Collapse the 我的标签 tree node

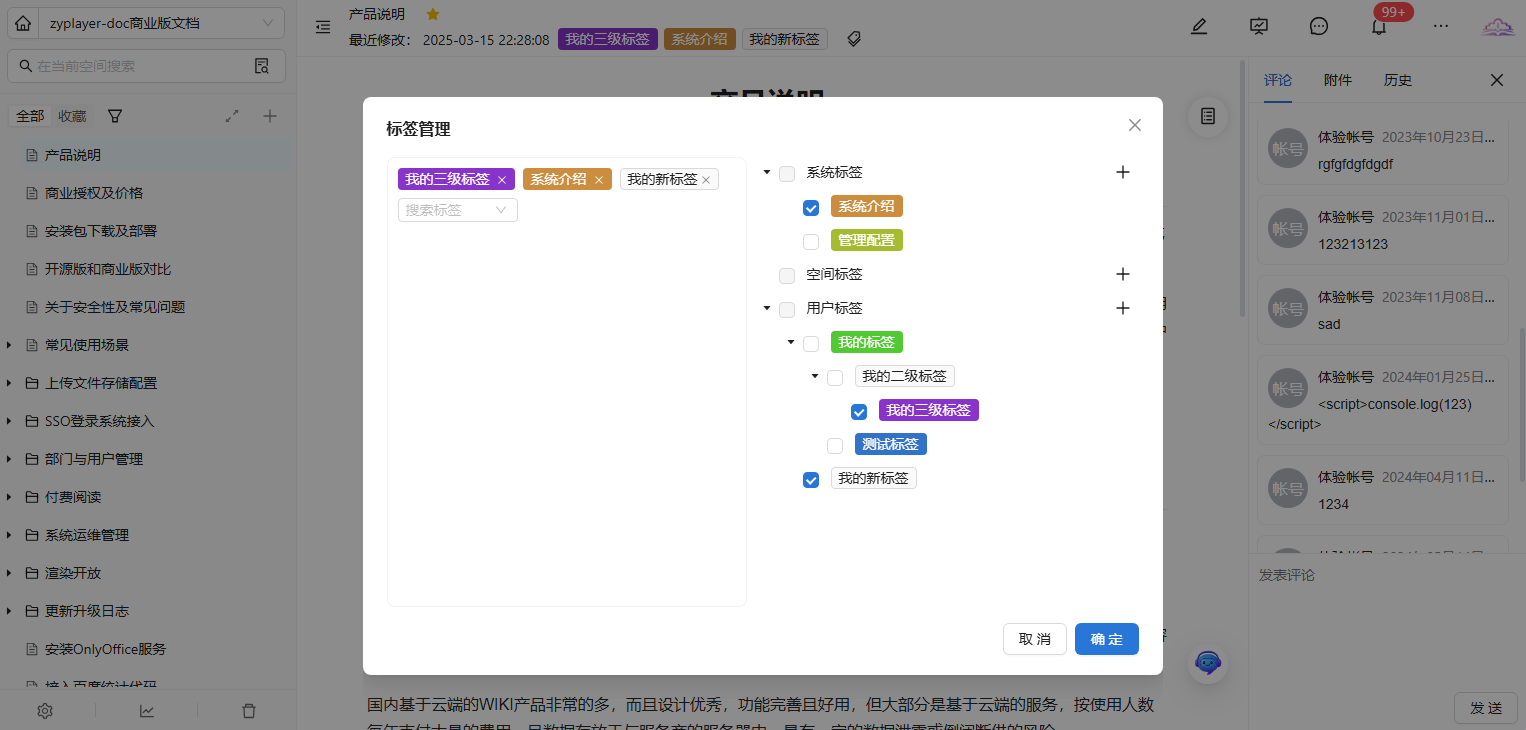coord(791,343)
